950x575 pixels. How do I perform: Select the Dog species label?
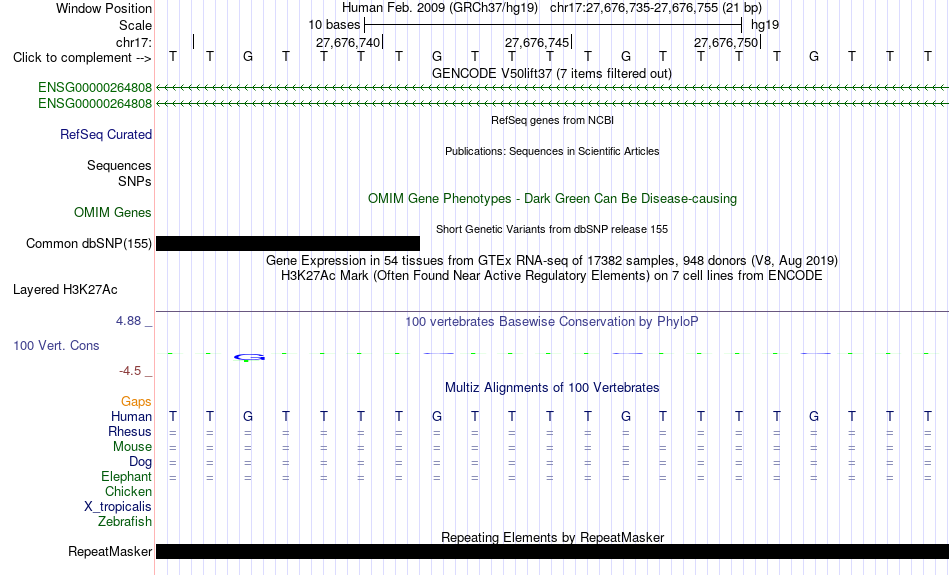pos(141,462)
